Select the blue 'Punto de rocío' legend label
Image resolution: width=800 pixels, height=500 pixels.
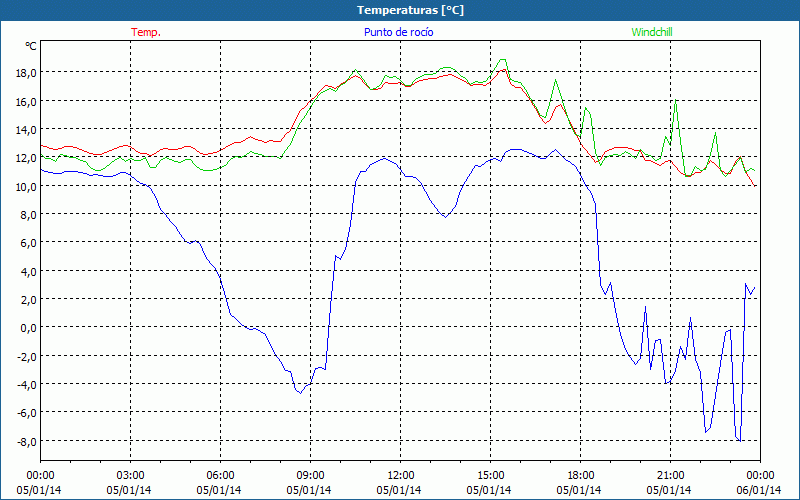click(398, 32)
